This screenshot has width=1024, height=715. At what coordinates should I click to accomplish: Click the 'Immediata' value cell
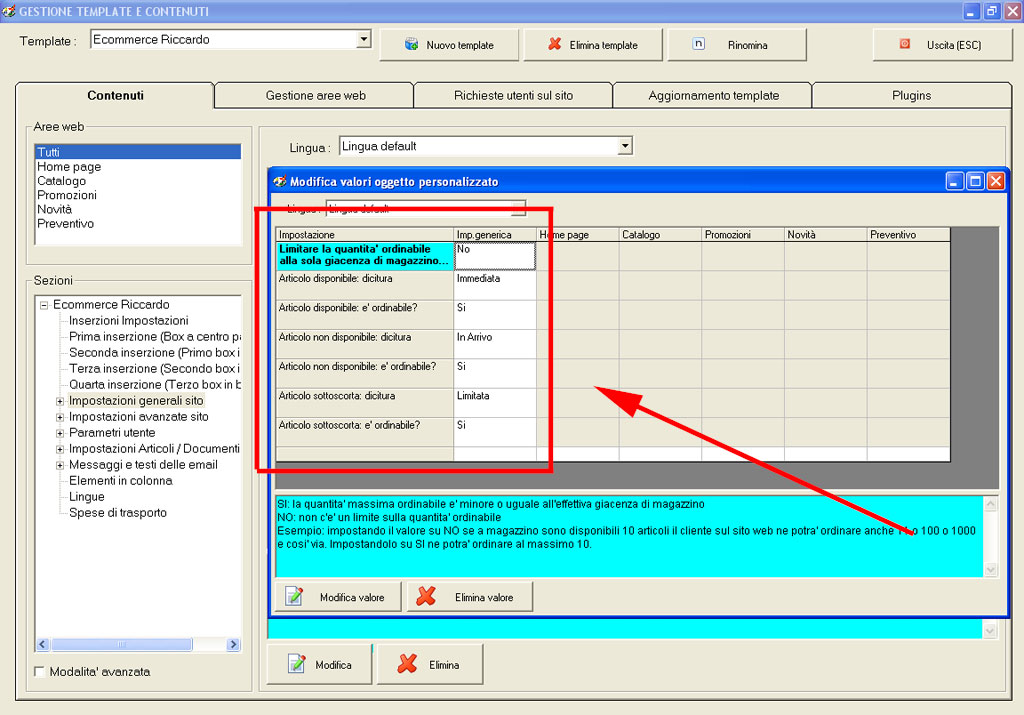[x=494, y=285]
